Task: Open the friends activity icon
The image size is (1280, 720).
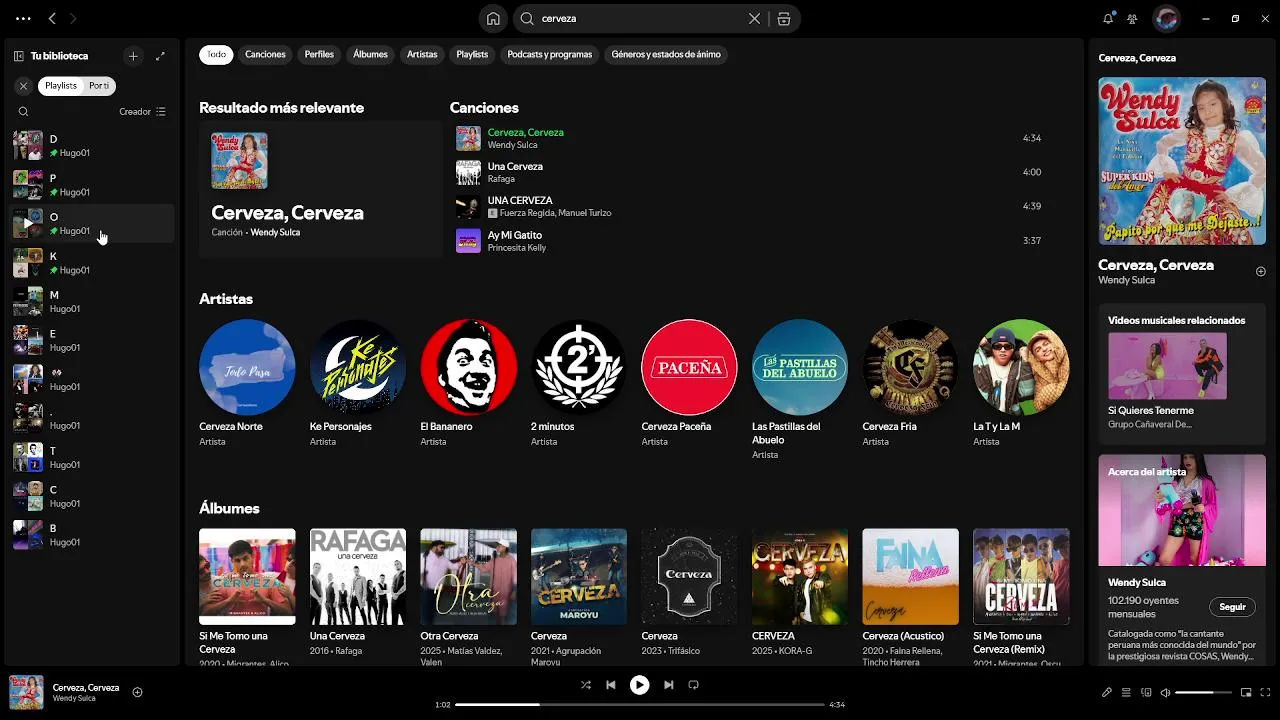Action: tap(1132, 18)
